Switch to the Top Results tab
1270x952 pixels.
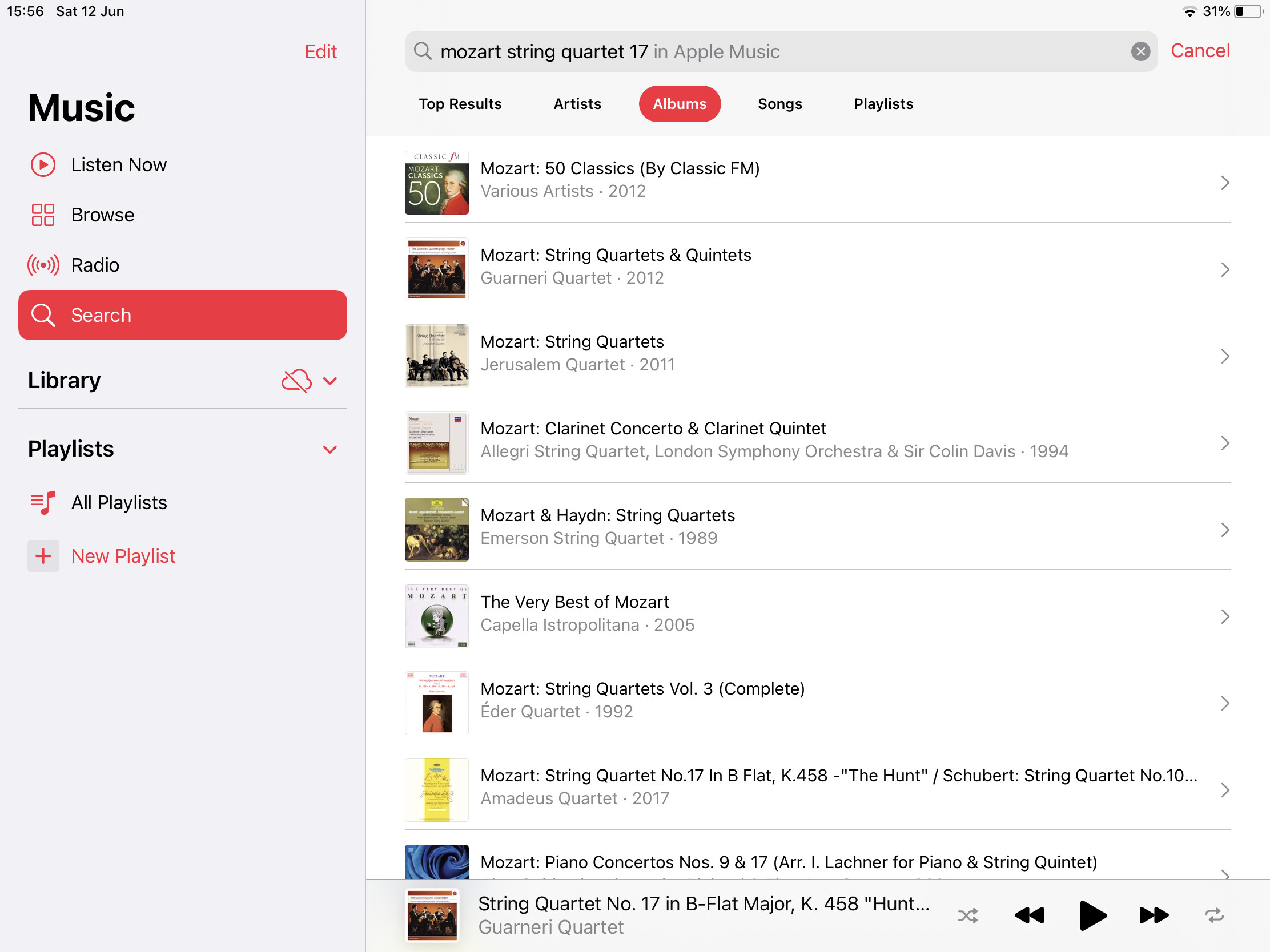coord(460,104)
